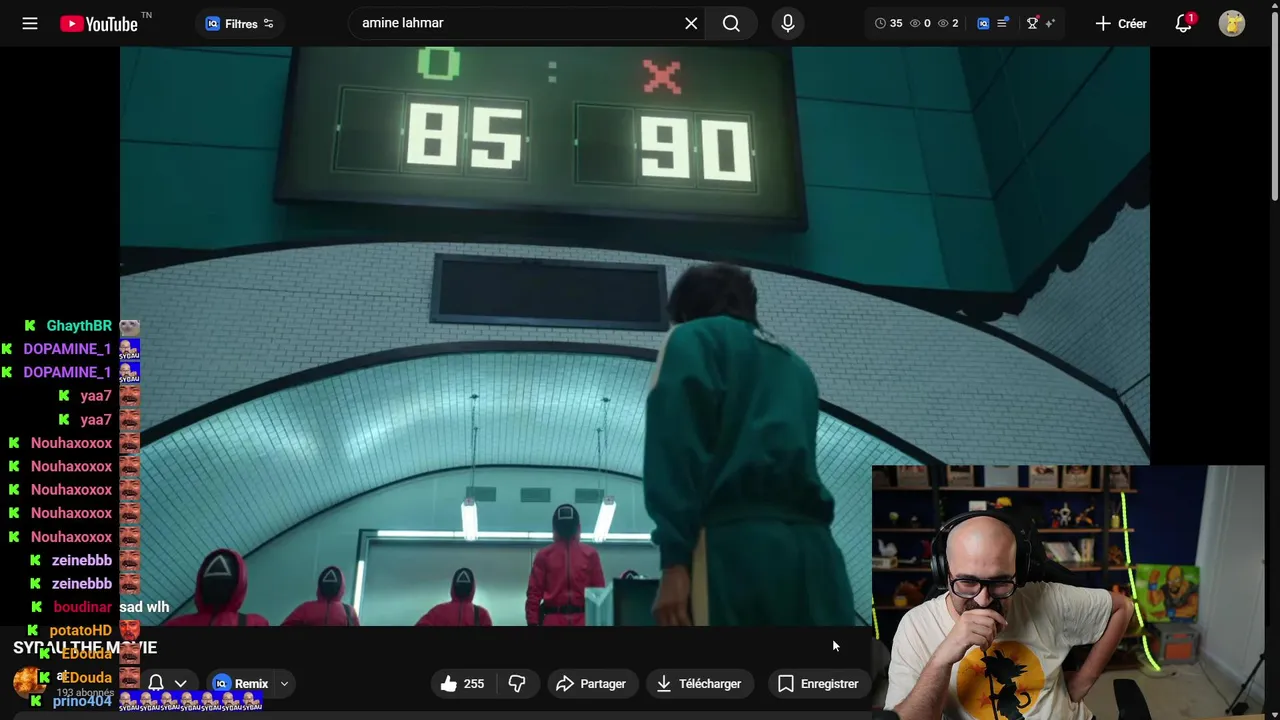This screenshot has width=1280, height=720.
Task: Click the video title 'SYDAU THE MOVIE'
Action: (85, 648)
